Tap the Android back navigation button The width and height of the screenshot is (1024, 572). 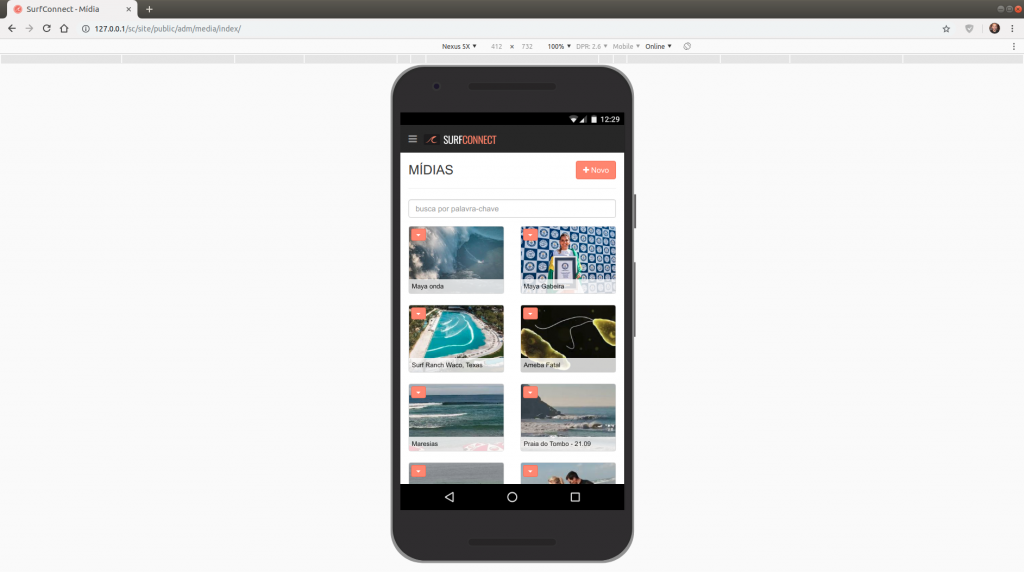point(449,497)
